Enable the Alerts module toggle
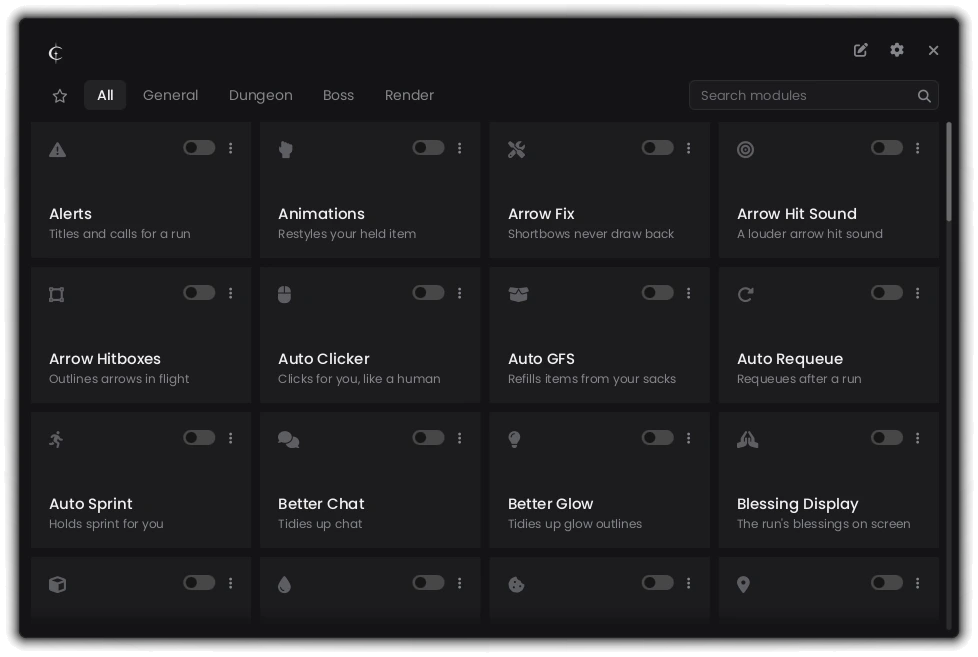This screenshot has width=978, height=657. pos(199,148)
